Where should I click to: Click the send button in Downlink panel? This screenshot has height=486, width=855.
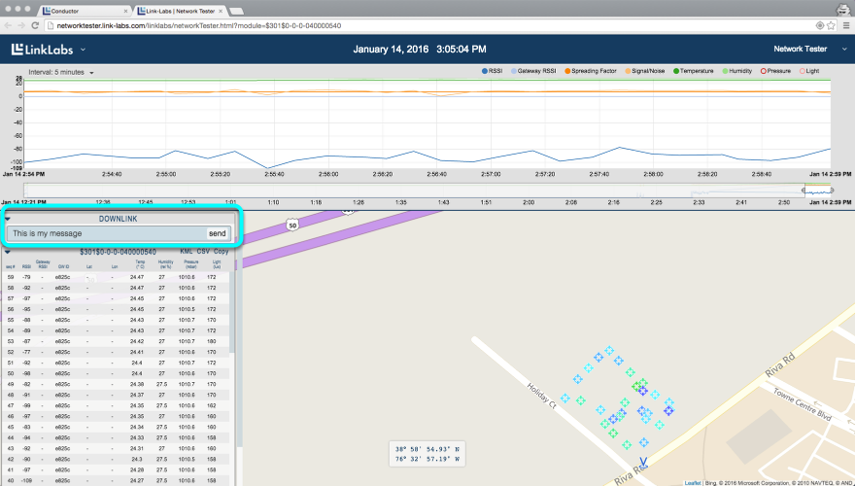click(x=217, y=234)
